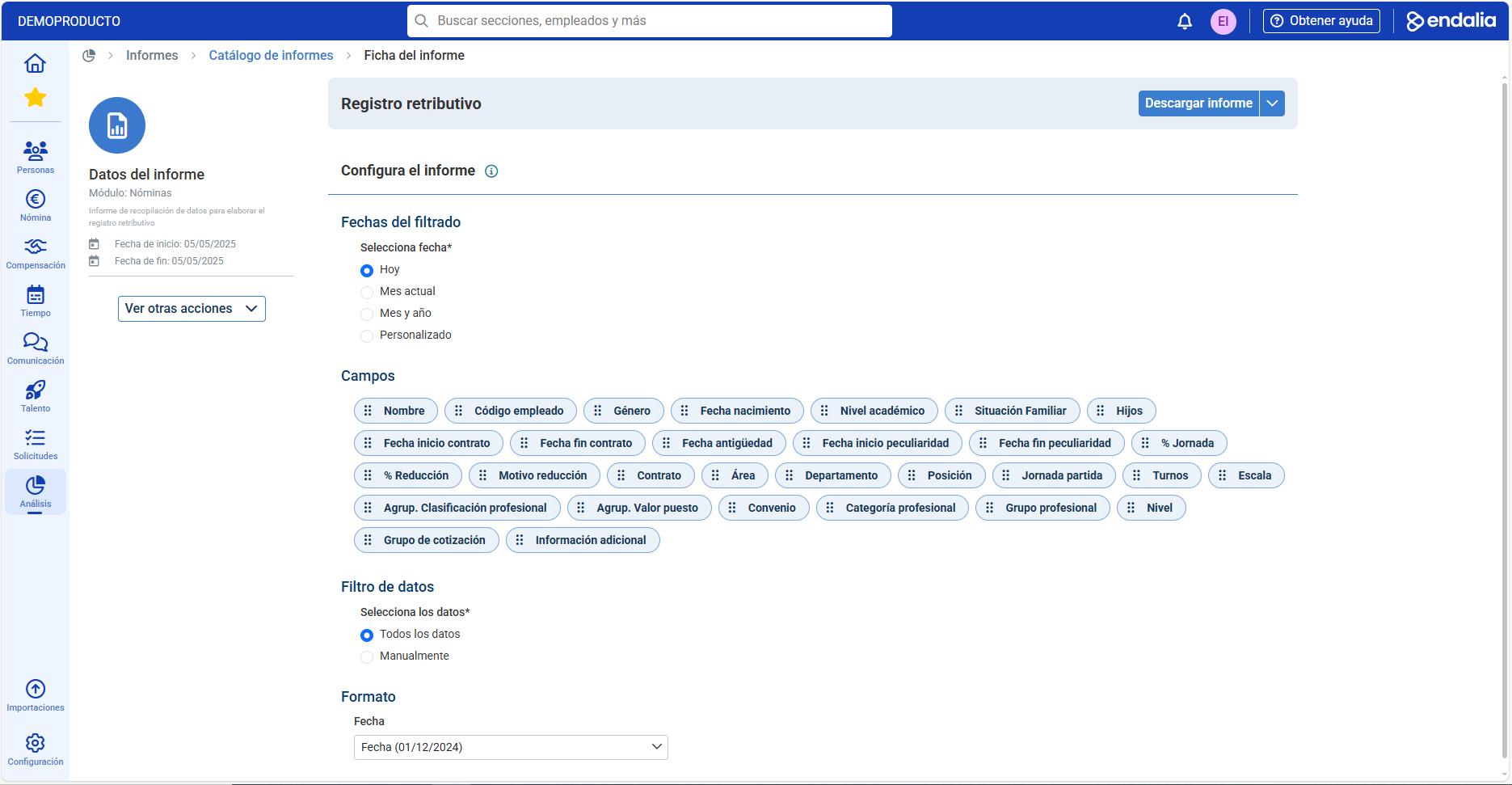Screen dimensions: 1512x785
Task: Click the Fecha nacimiento field chip
Action: [x=737, y=411]
